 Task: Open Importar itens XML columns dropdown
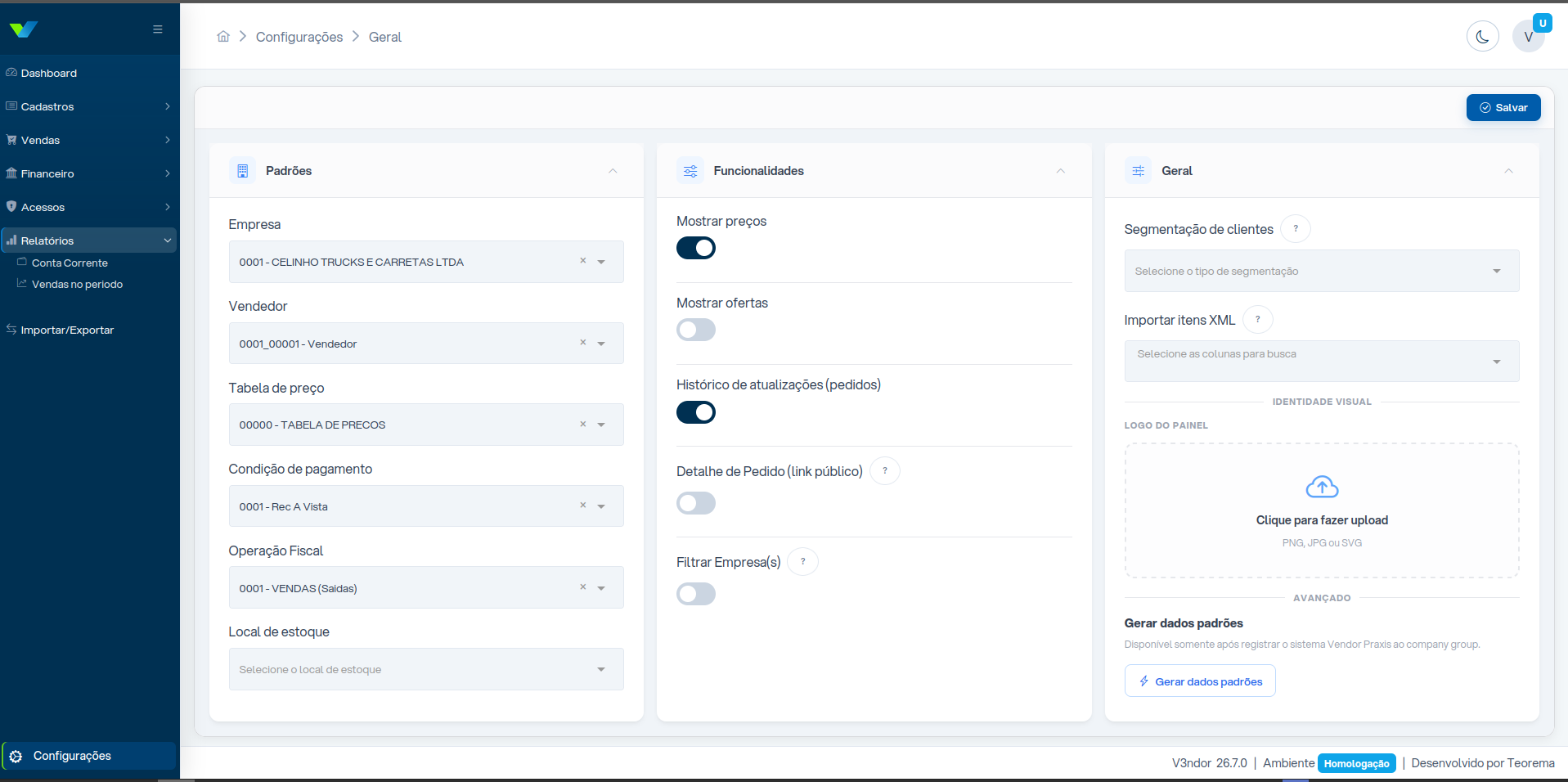pyautogui.click(x=1322, y=362)
